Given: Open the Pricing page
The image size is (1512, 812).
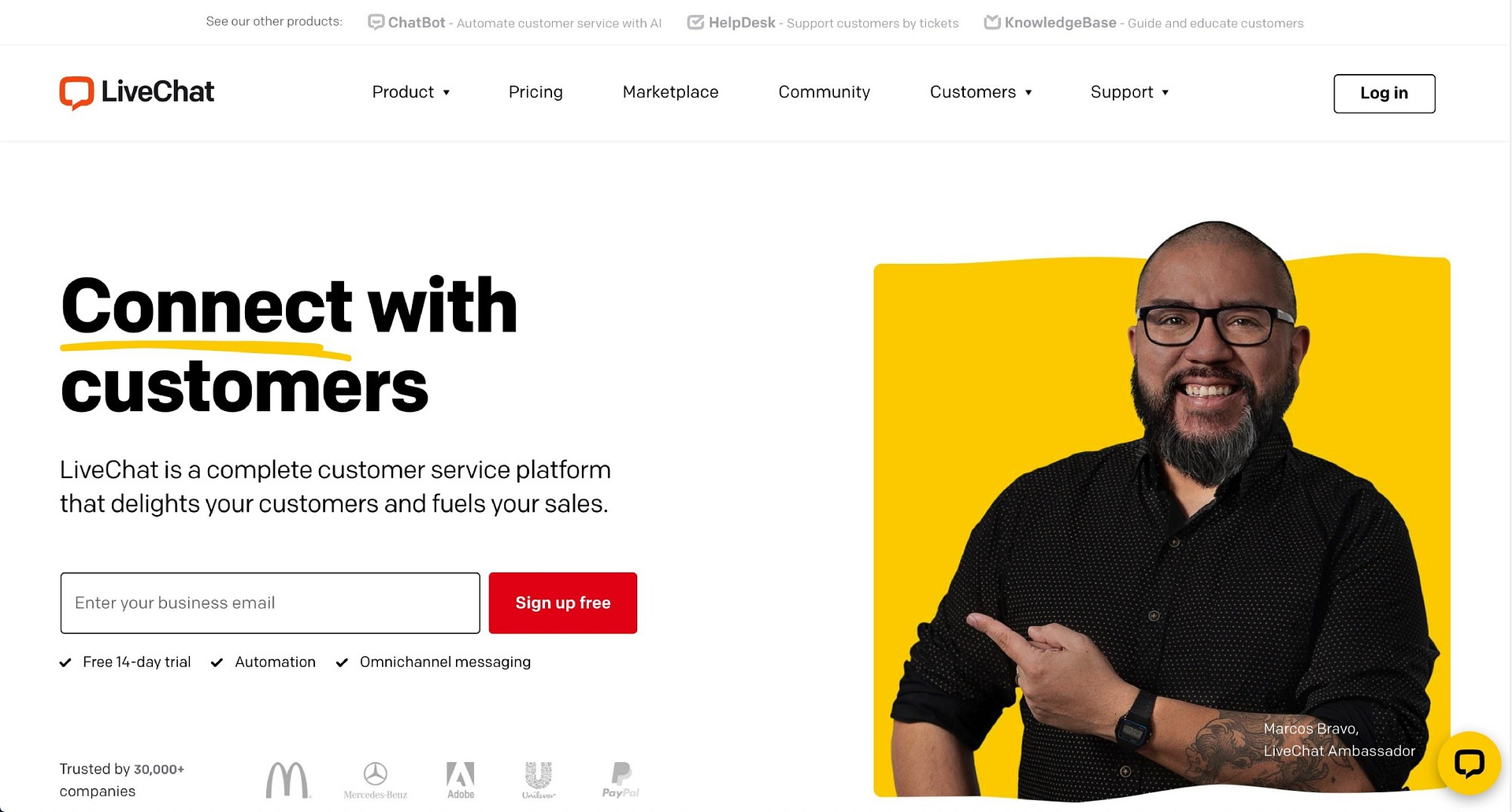Looking at the screenshot, I should pos(535,92).
